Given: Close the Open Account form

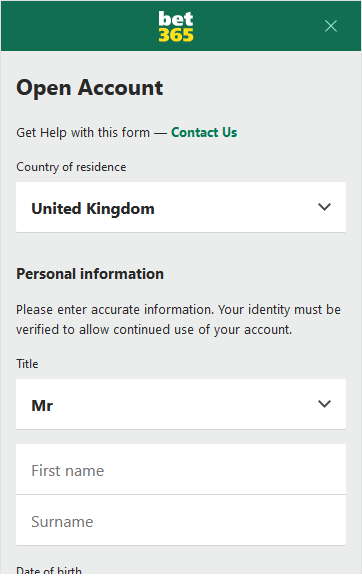Looking at the screenshot, I should tap(331, 26).
